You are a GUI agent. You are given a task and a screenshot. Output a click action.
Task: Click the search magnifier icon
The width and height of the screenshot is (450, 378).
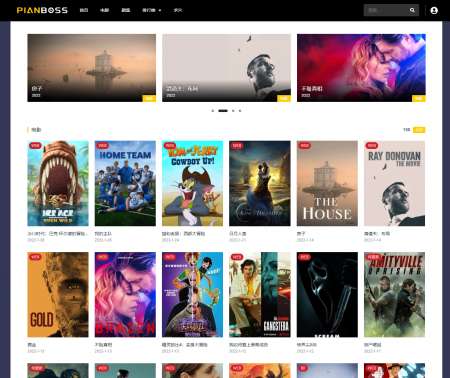[412, 10]
